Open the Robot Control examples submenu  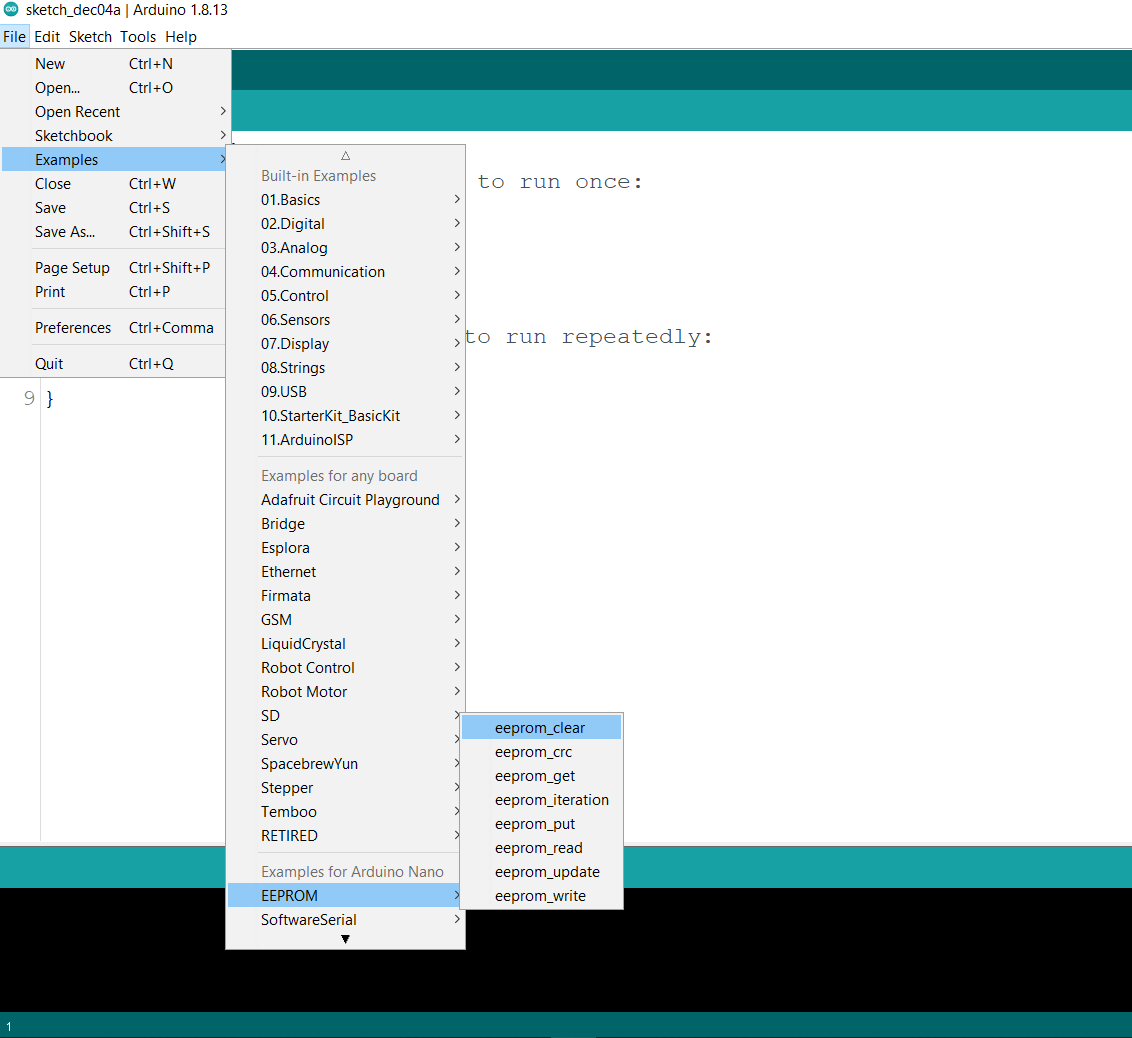(x=345, y=668)
